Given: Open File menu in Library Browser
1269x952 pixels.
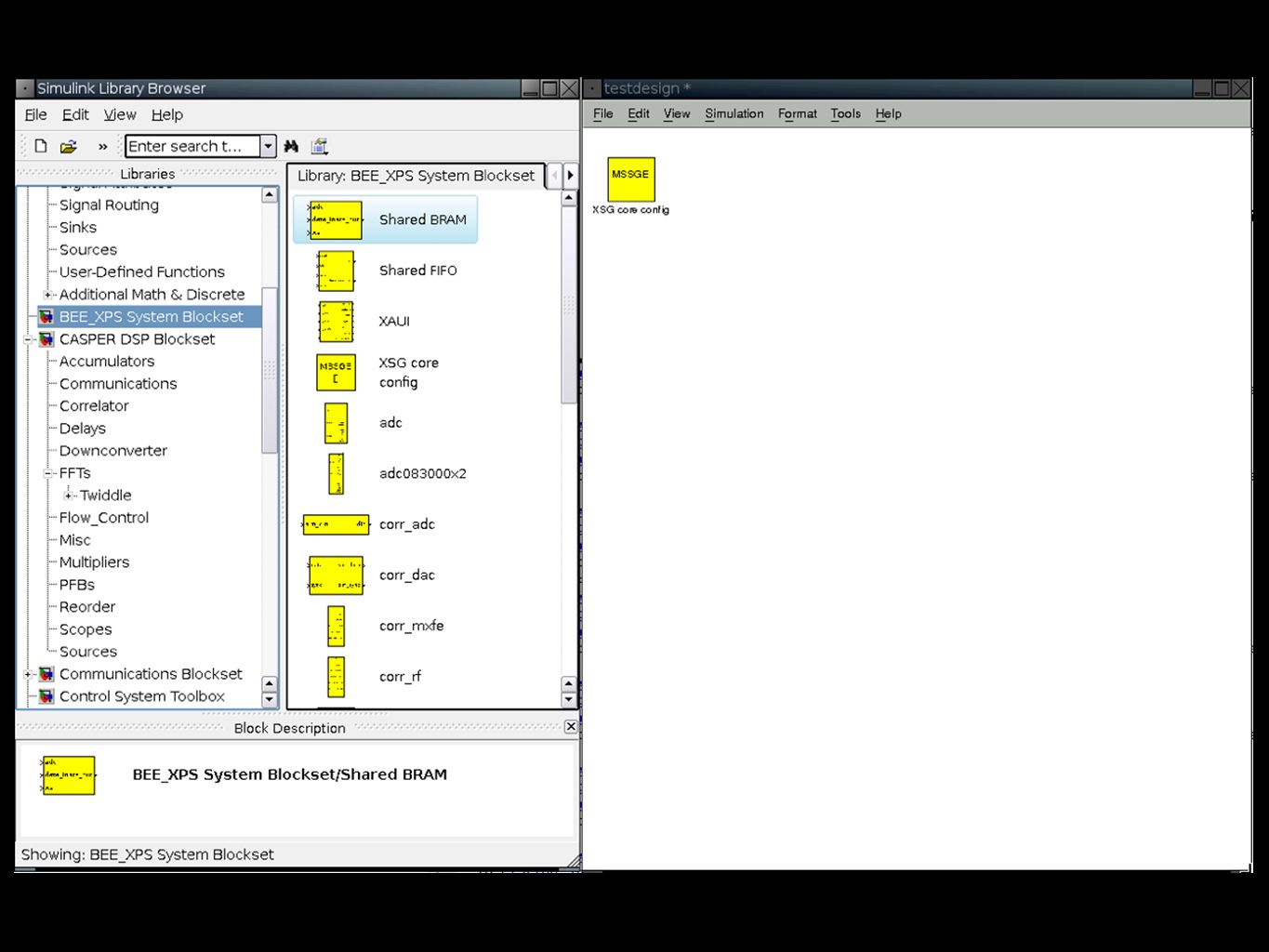Looking at the screenshot, I should pos(35,114).
